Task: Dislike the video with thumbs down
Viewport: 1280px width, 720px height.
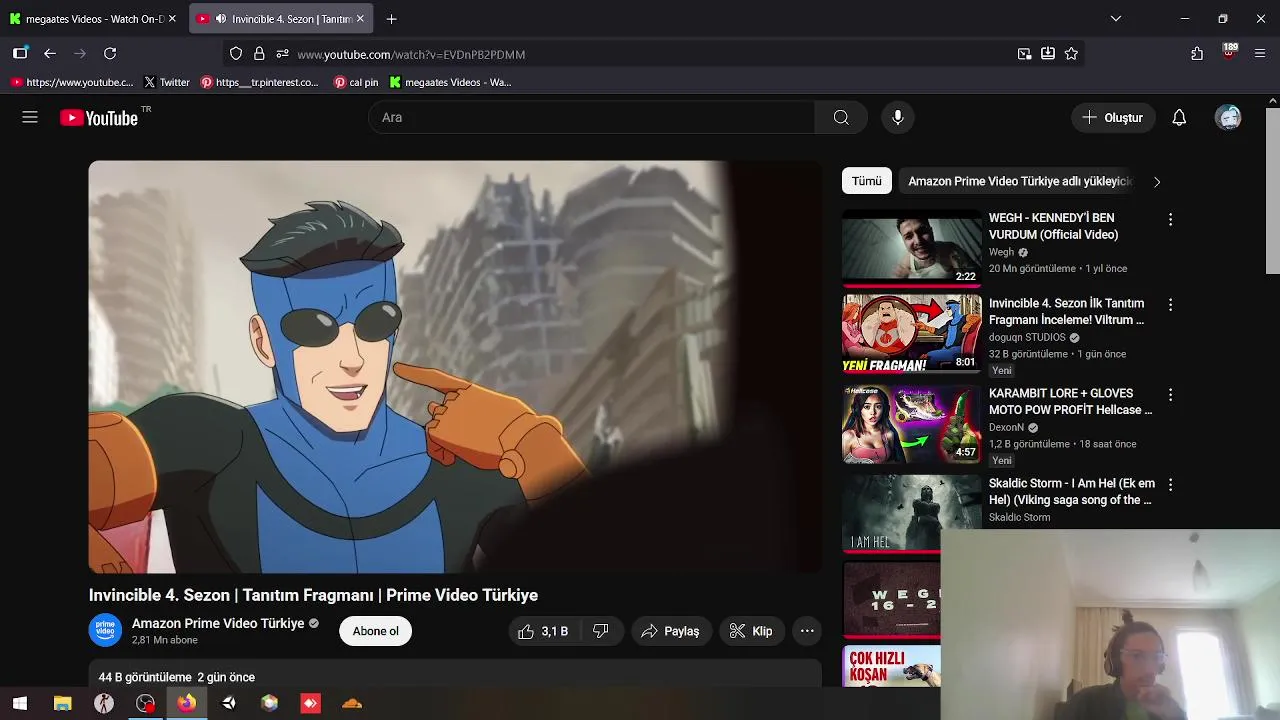Action: click(x=601, y=631)
